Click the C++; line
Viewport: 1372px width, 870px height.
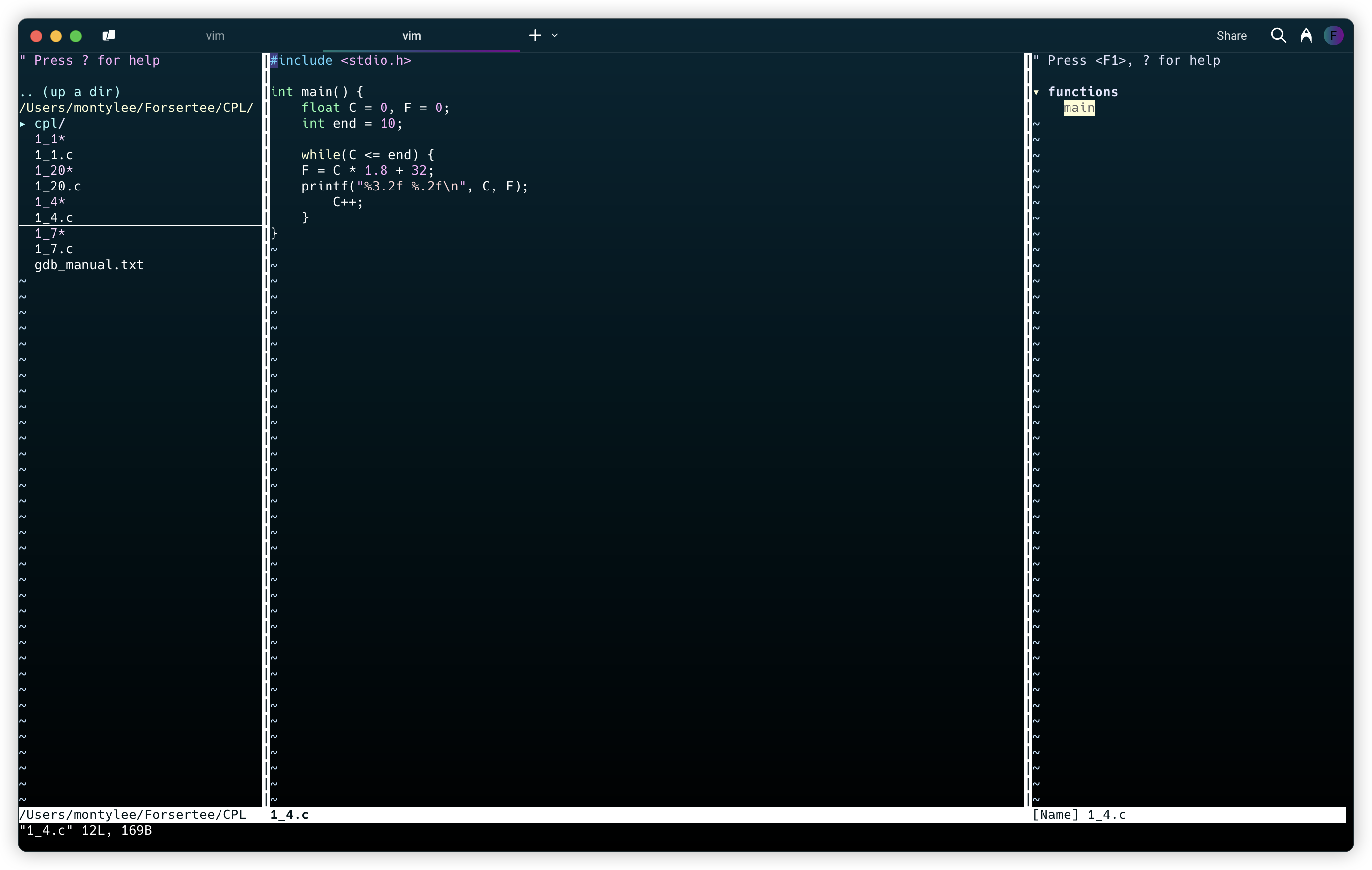pos(348,202)
